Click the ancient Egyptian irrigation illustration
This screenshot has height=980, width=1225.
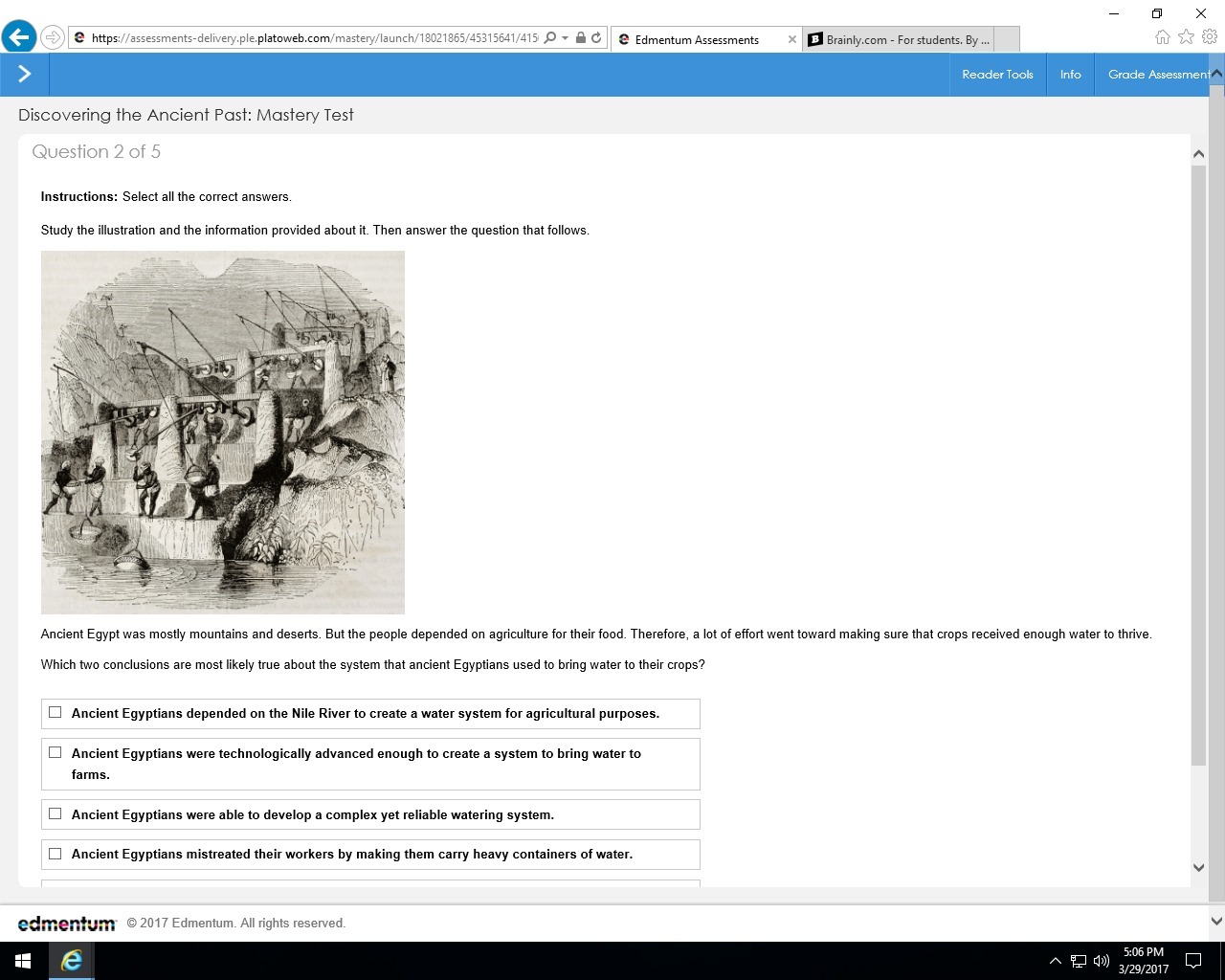223,433
